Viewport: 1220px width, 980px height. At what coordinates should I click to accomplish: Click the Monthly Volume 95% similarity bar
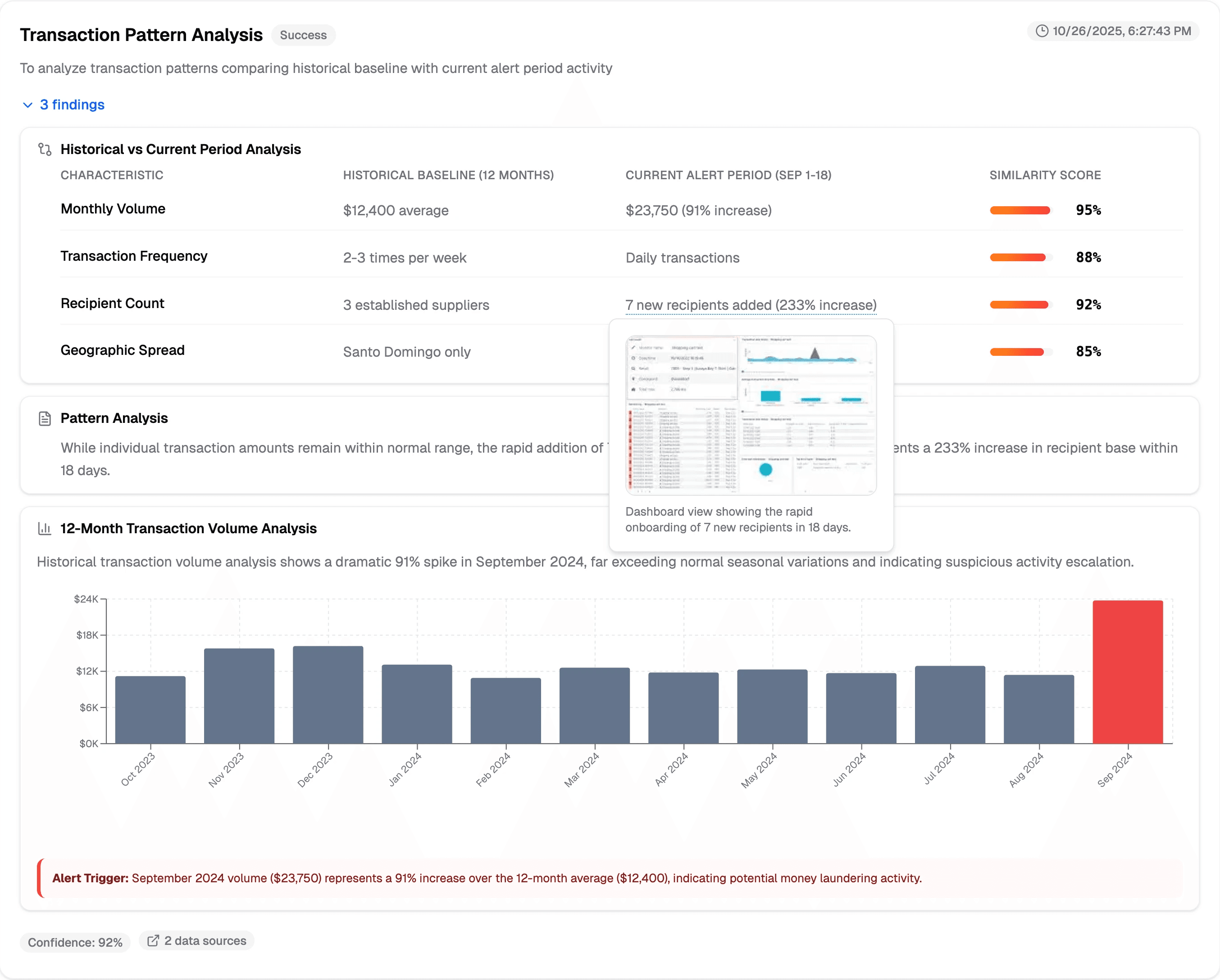point(1020,210)
